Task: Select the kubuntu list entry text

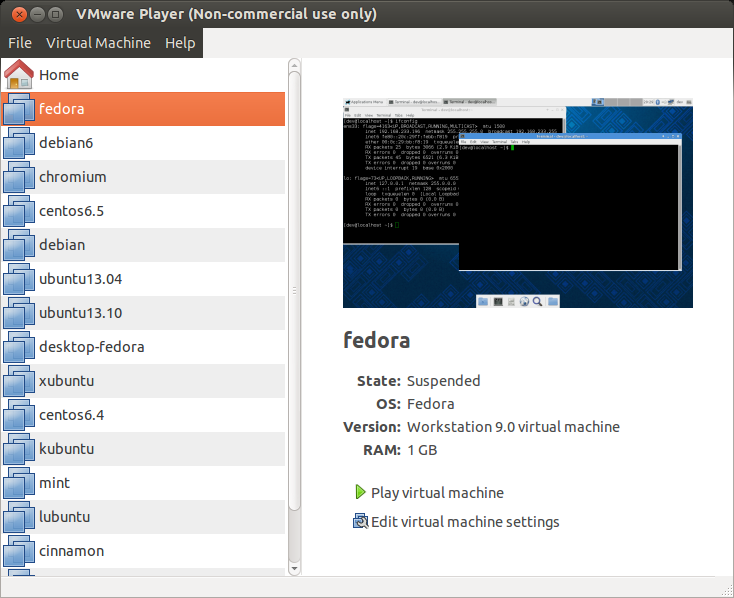Action: [66, 449]
